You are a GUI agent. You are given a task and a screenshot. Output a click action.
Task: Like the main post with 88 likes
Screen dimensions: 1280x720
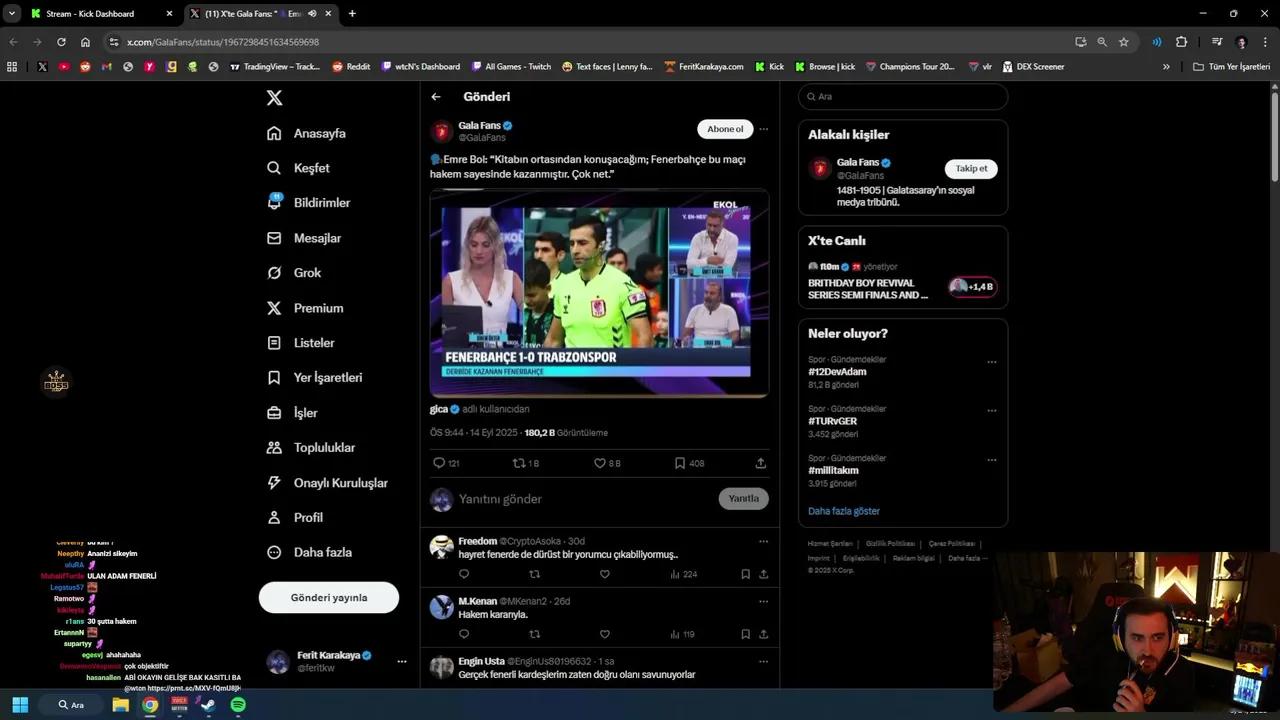pyautogui.click(x=600, y=463)
